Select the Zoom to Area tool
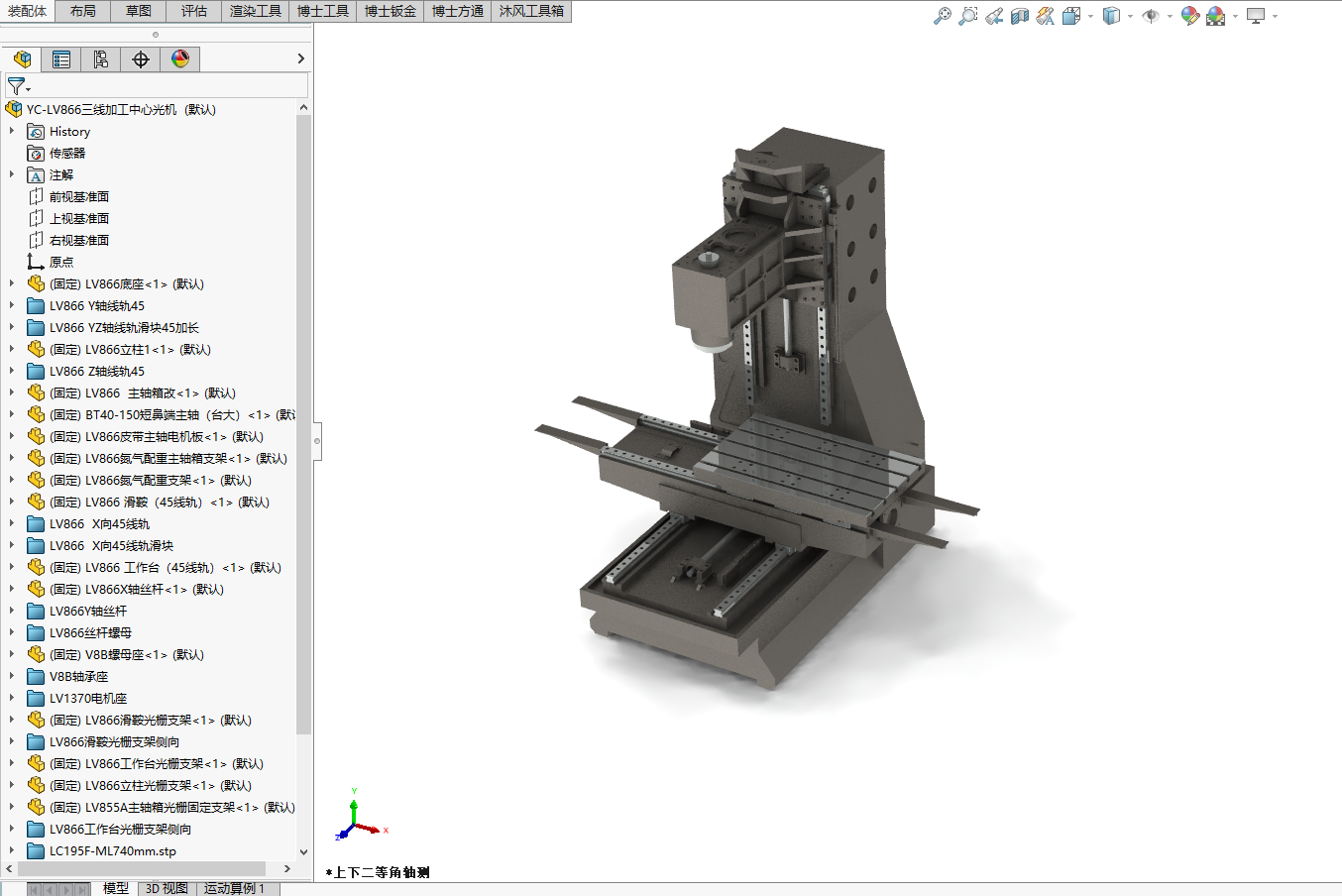 [968, 16]
